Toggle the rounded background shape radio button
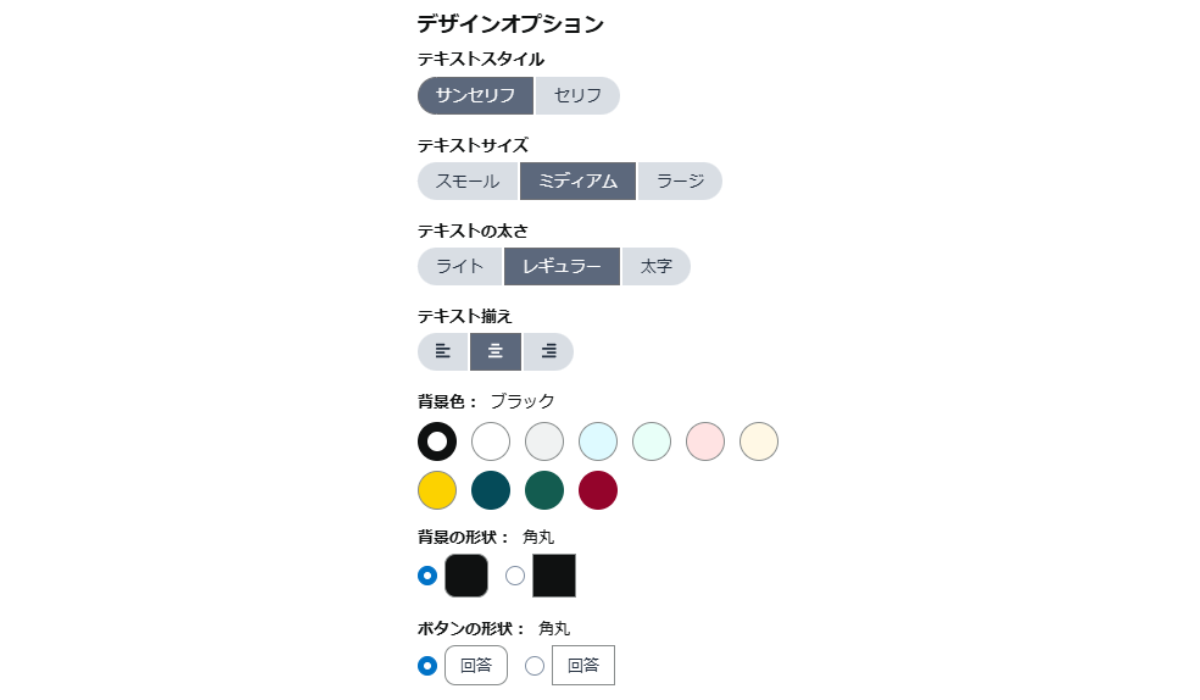This screenshot has width=1200, height=700. click(x=427, y=576)
